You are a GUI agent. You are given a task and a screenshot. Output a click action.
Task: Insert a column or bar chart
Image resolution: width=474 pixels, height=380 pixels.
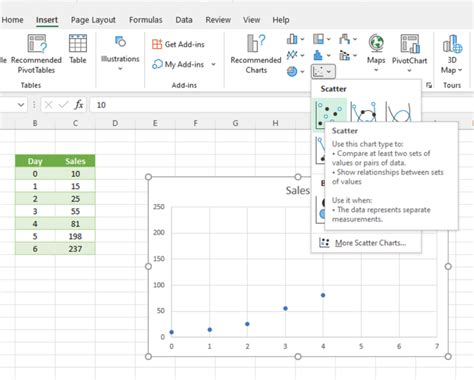pyautogui.click(x=292, y=39)
